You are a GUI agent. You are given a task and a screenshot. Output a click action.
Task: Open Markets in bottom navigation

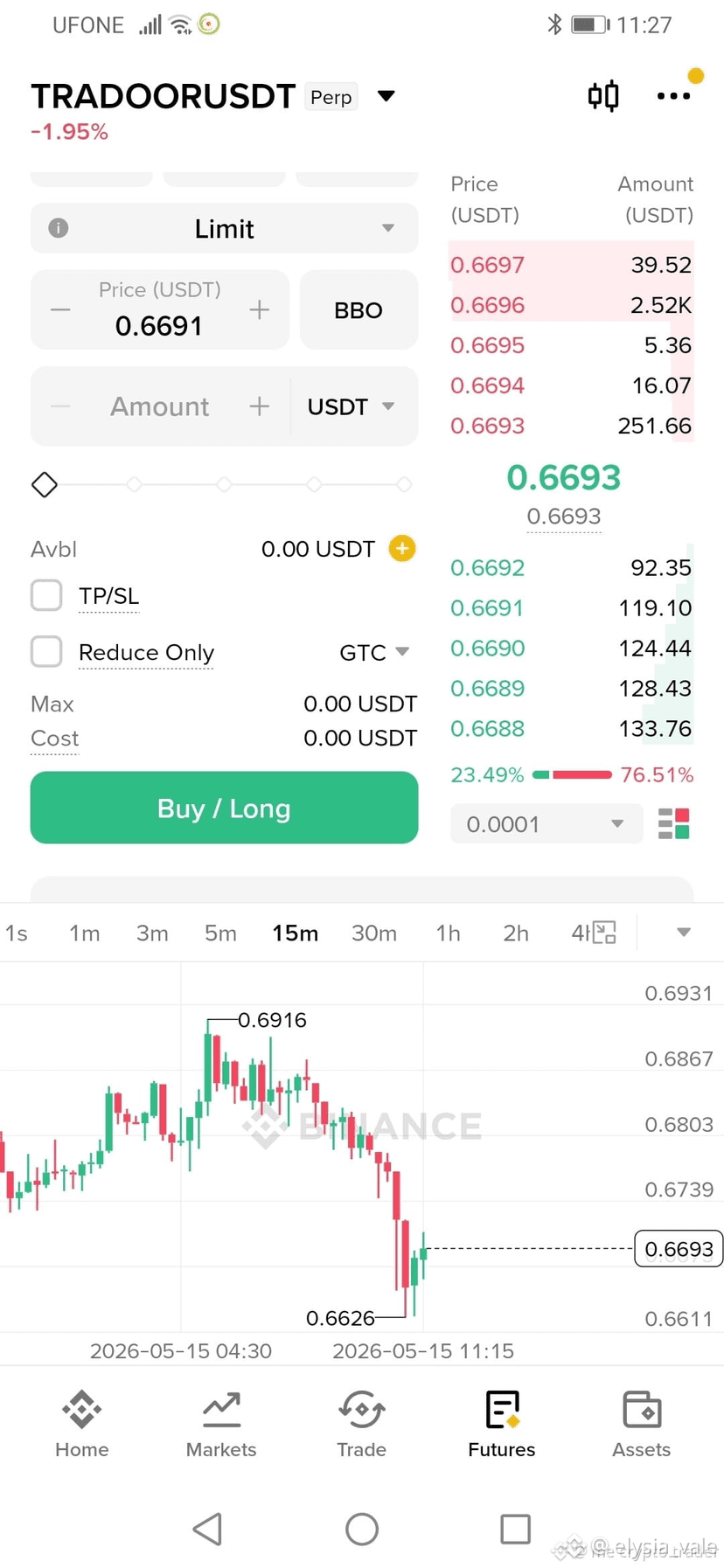pyautogui.click(x=221, y=1424)
